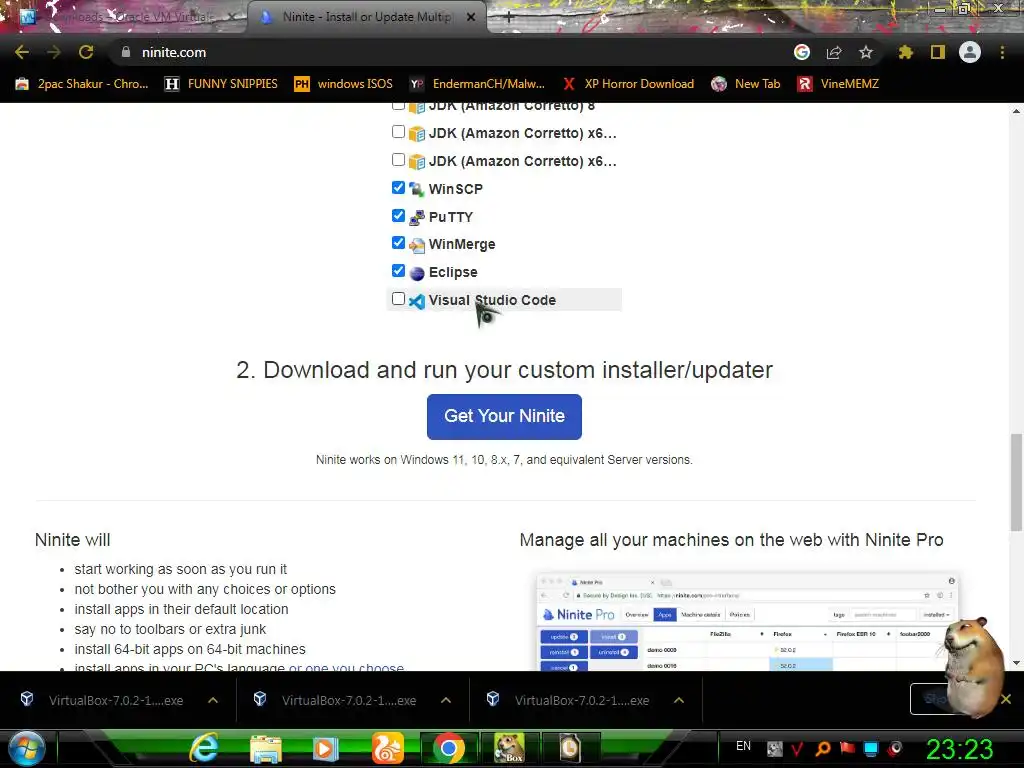Uncheck the PuTTY checkbox
Image resolution: width=1024 pixels, height=768 pixels.
pos(398,216)
